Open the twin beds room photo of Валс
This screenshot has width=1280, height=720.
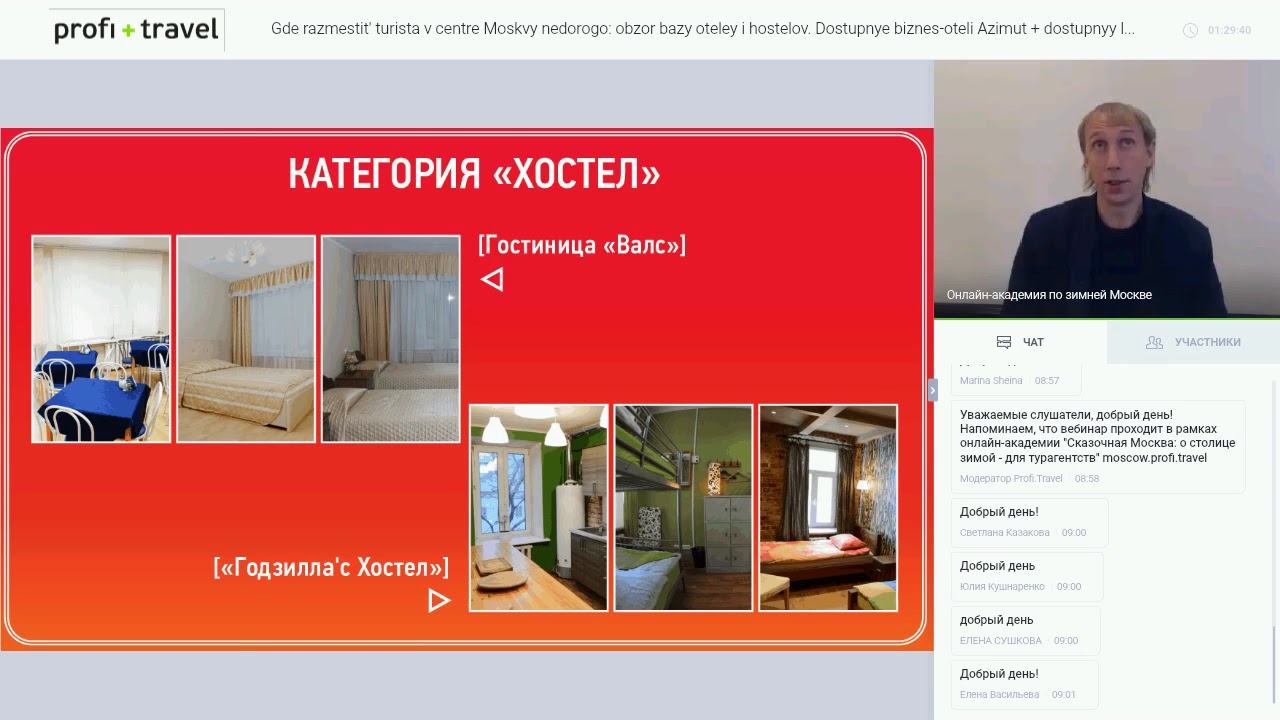click(391, 339)
